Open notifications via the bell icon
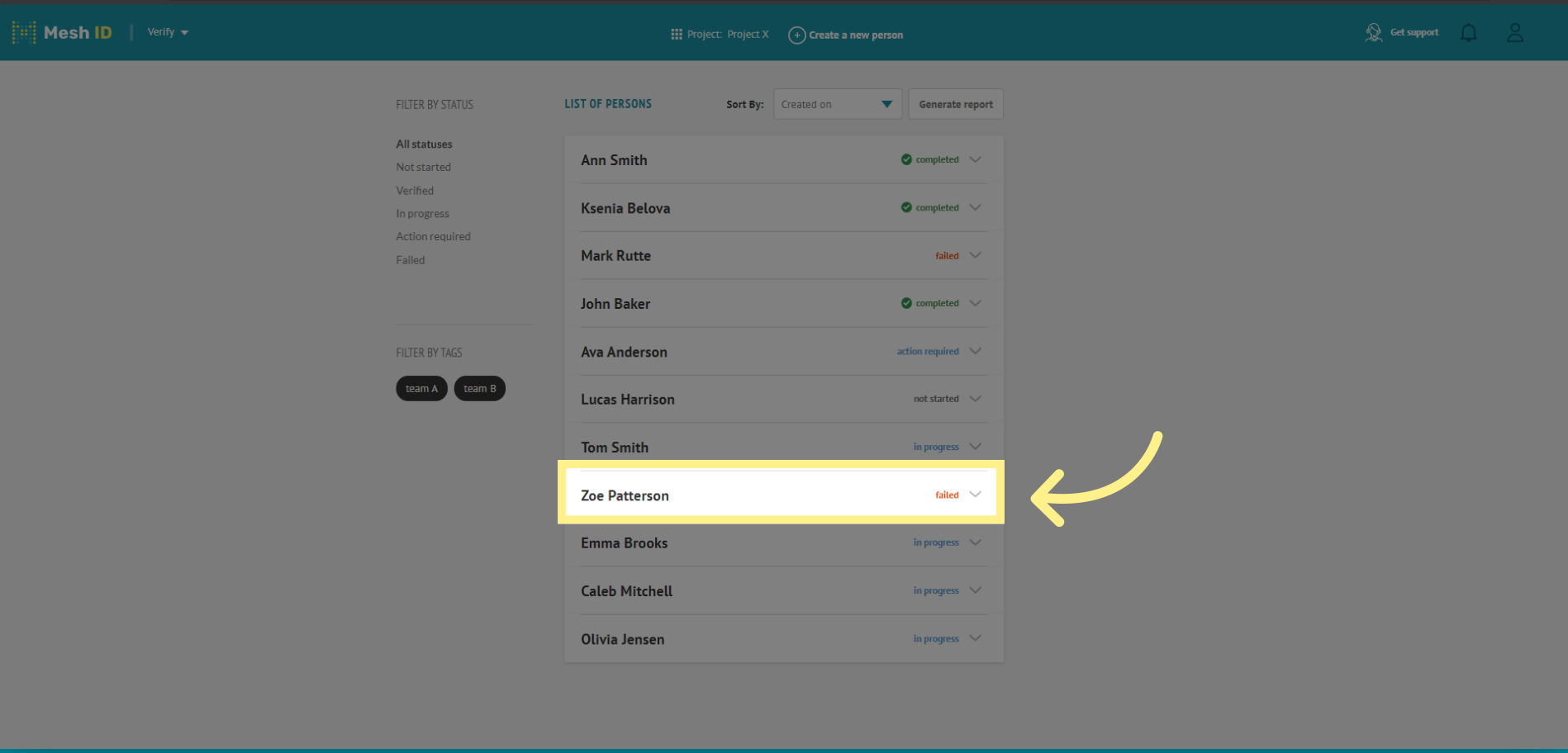 (1470, 32)
